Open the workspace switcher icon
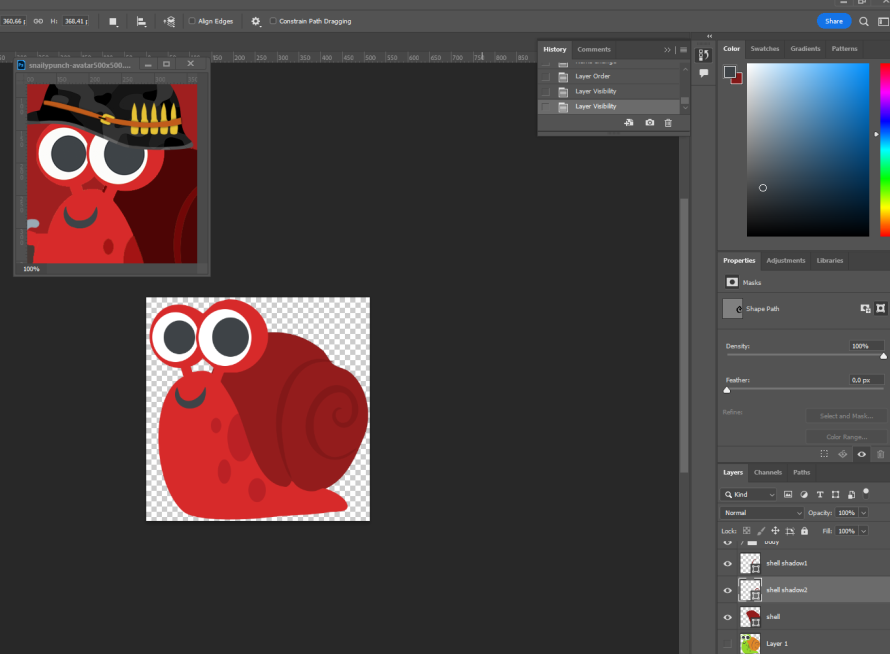This screenshot has height=654, width=890. tap(883, 22)
